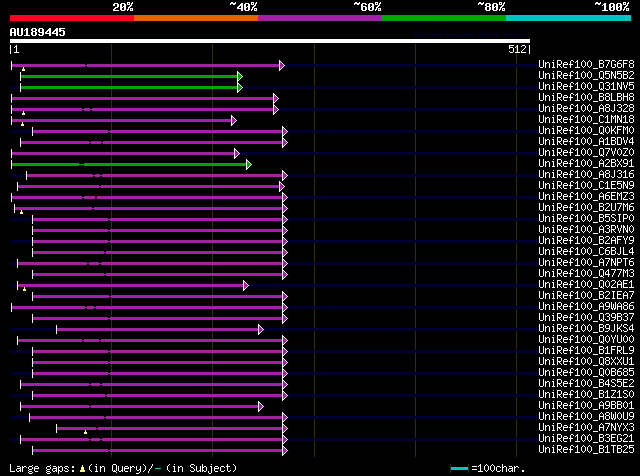Click the UniRef100_B8LBH8 label
The height and width of the screenshot is (476, 640).
pos(586,97)
